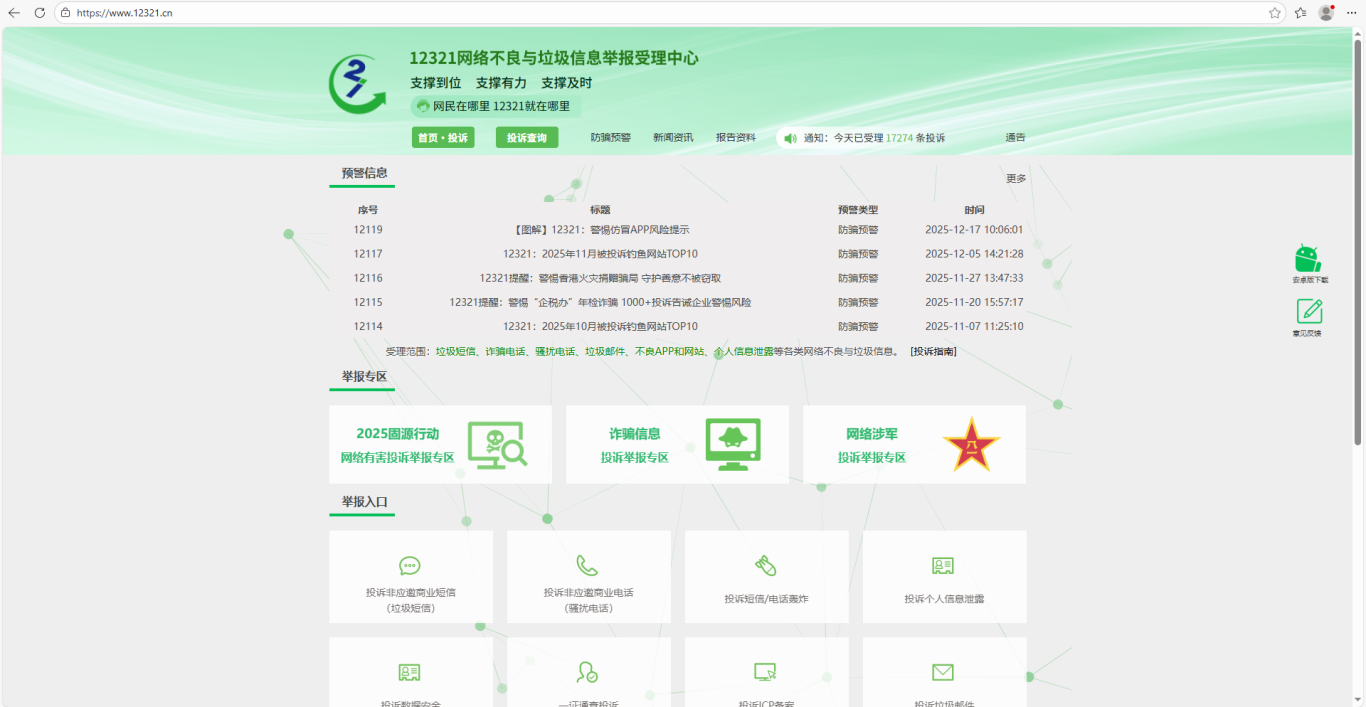Open the 网络涉军 report zone banner

point(914,445)
